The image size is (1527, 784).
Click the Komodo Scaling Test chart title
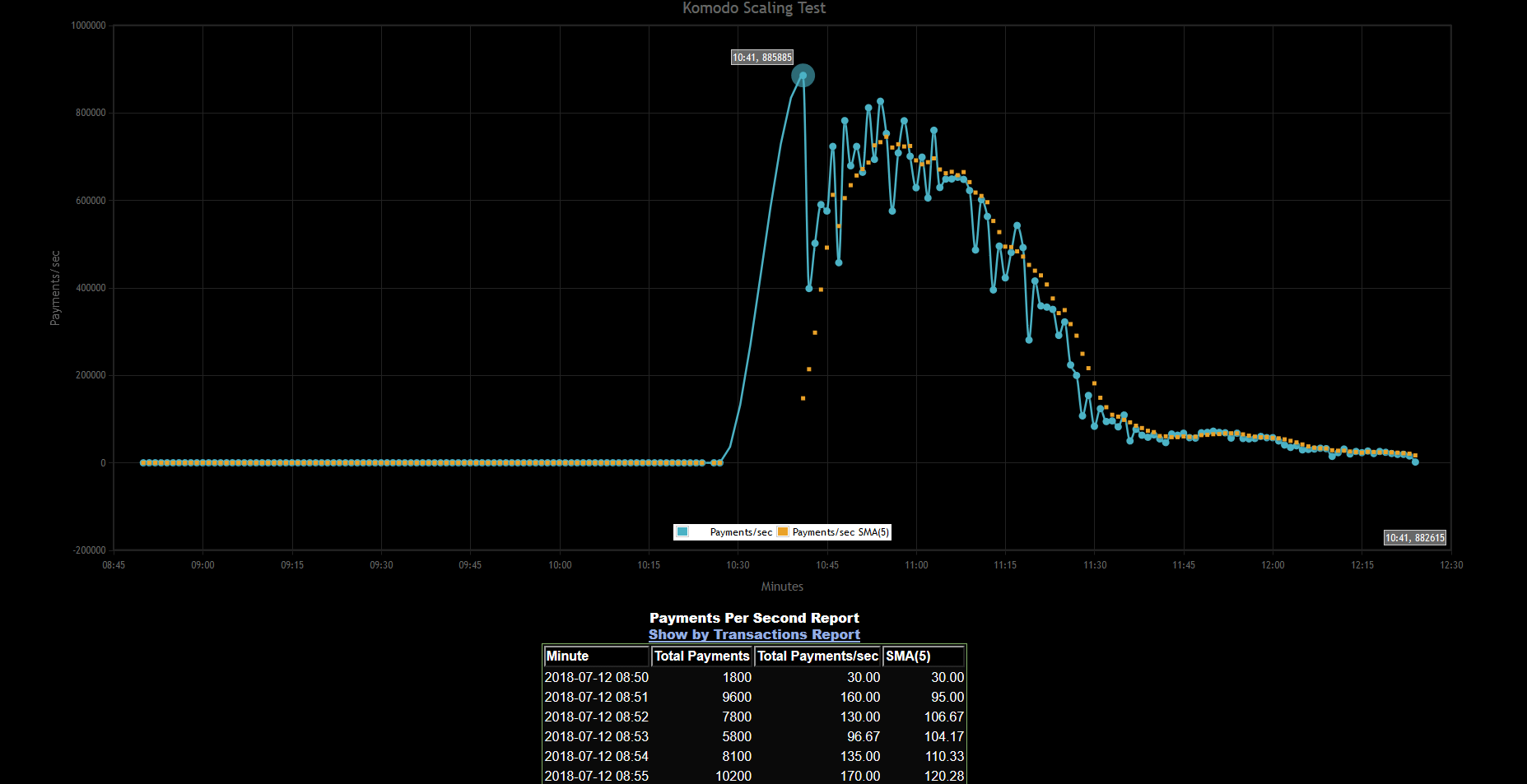coord(754,8)
